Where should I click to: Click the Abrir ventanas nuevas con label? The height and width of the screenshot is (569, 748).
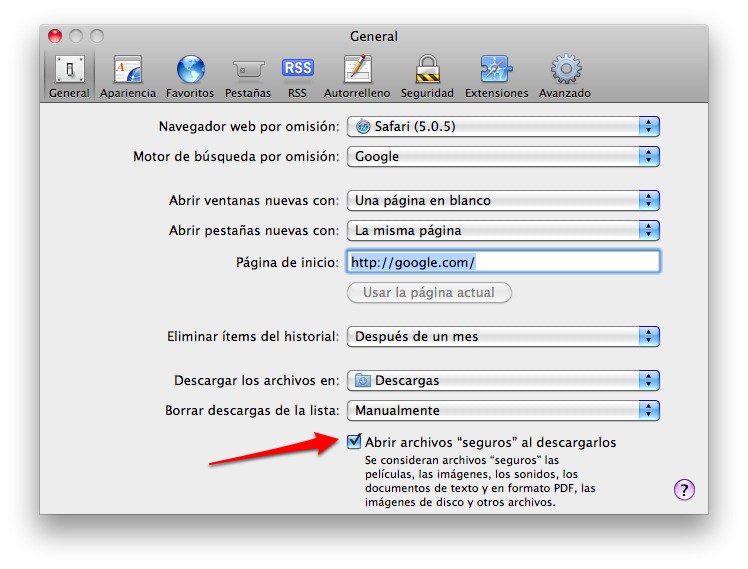(x=254, y=200)
